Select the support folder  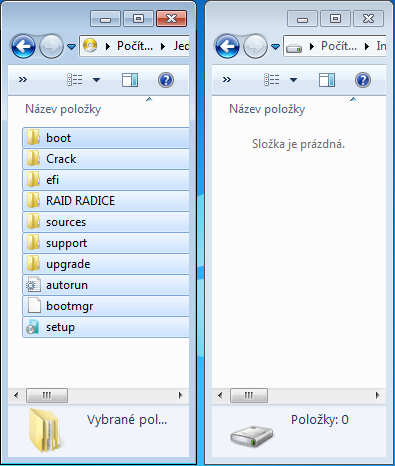coord(106,243)
